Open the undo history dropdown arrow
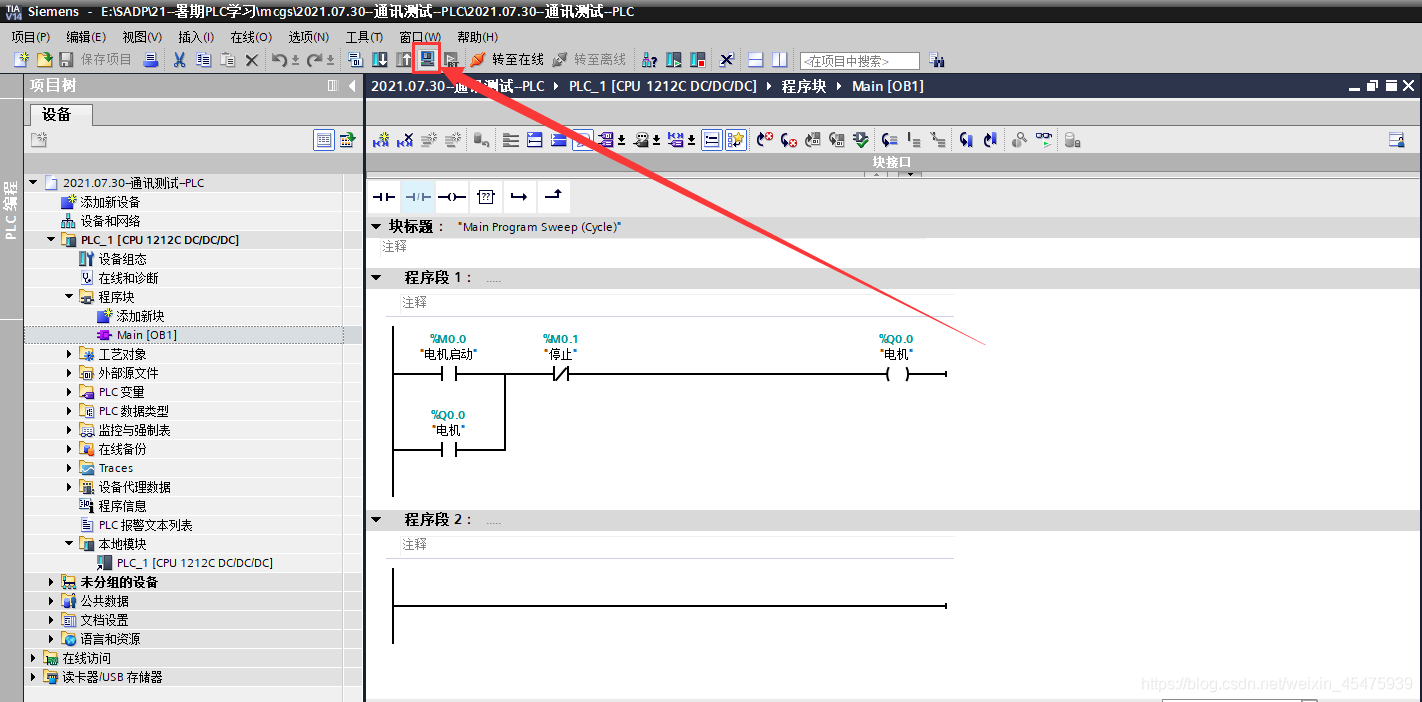 [295, 60]
